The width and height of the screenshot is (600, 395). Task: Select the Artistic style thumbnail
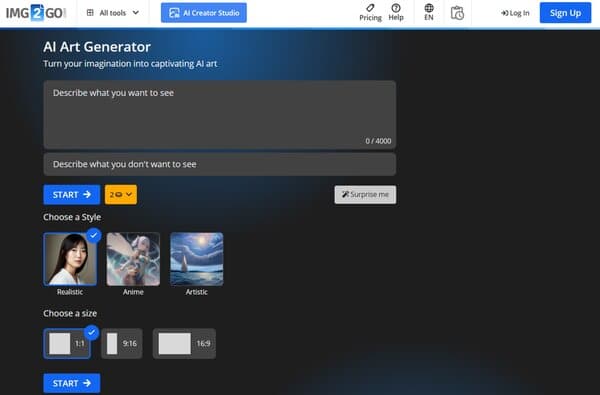(x=197, y=259)
